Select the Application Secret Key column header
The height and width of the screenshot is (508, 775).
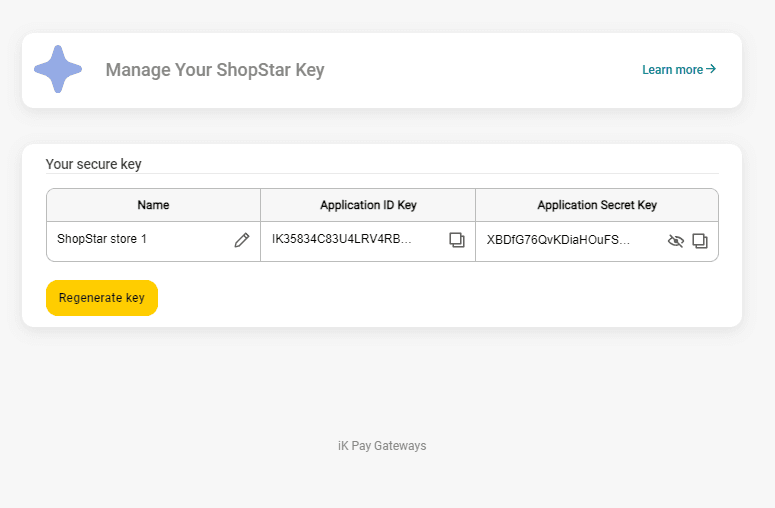pyautogui.click(x=597, y=205)
